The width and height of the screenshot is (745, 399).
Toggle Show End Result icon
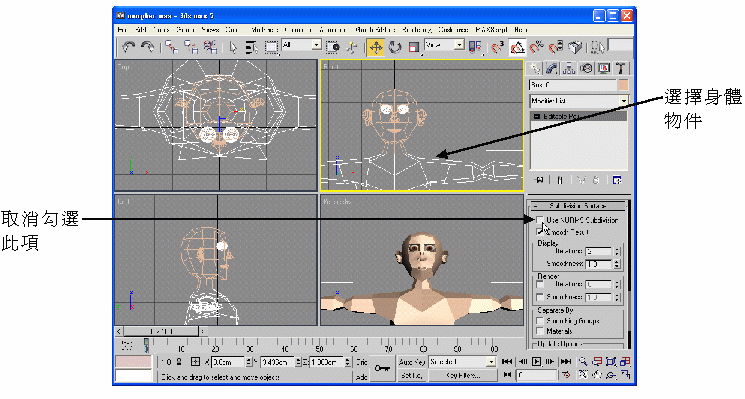point(560,180)
